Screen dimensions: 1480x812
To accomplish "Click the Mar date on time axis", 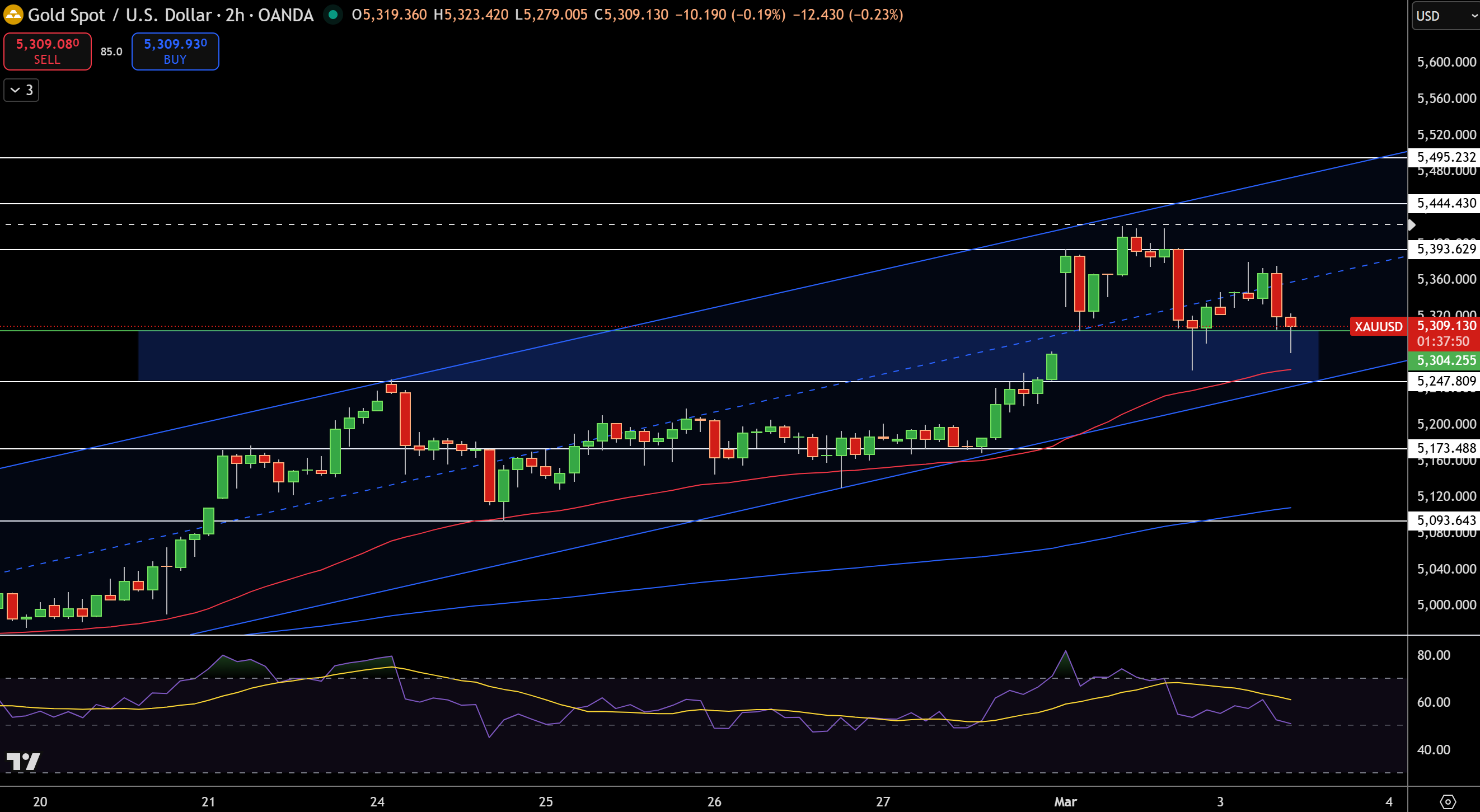I will pos(1065,802).
